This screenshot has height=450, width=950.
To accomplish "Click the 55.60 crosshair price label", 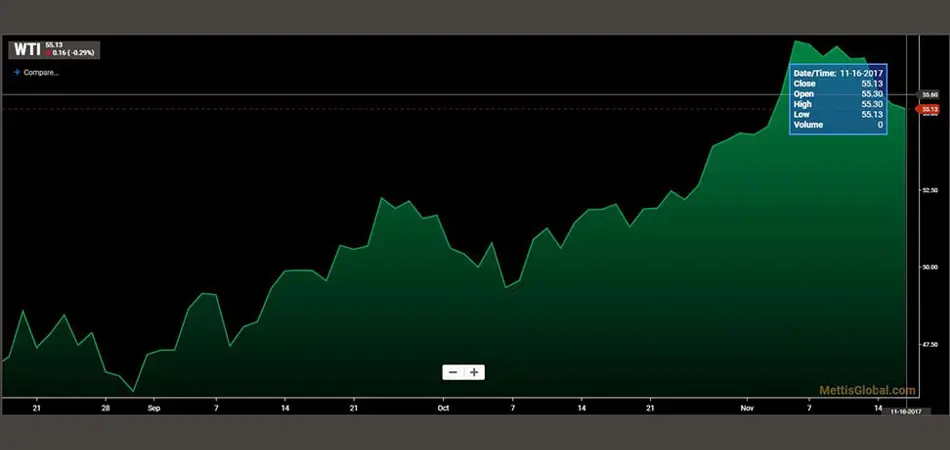I will pos(929,94).
